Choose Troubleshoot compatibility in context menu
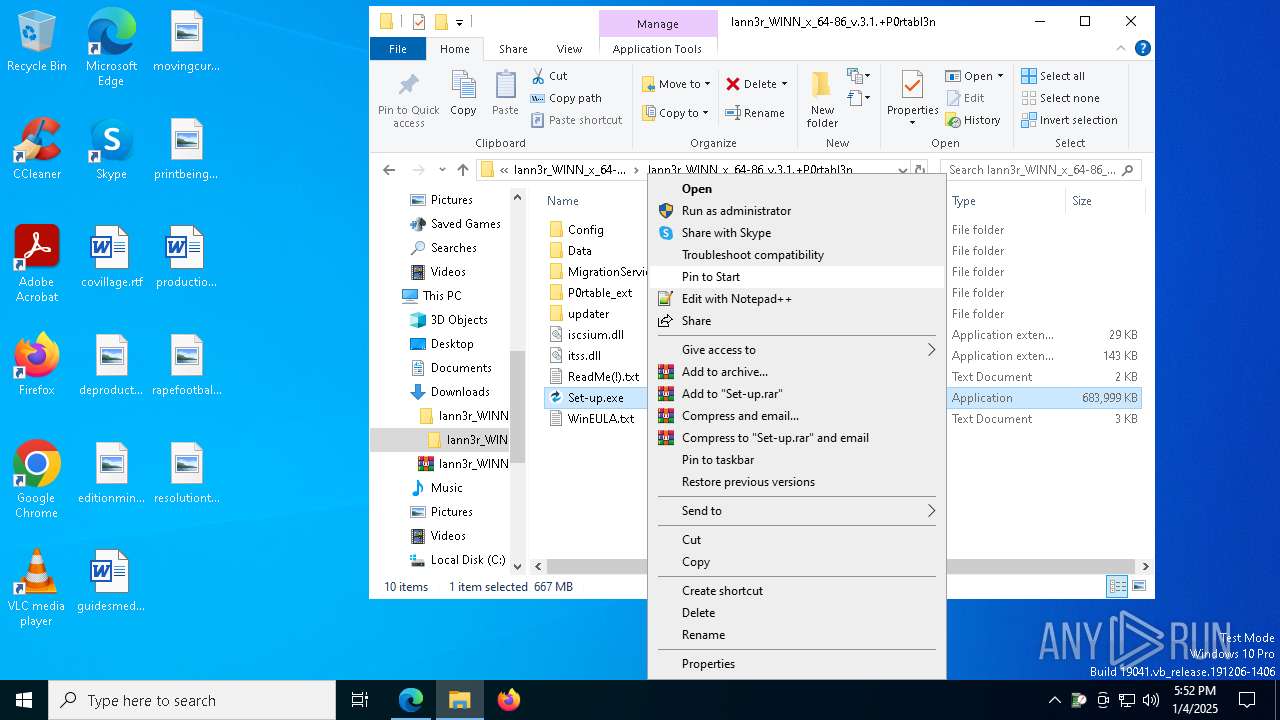The height and width of the screenshot is (720, 1280). (797, 255)
